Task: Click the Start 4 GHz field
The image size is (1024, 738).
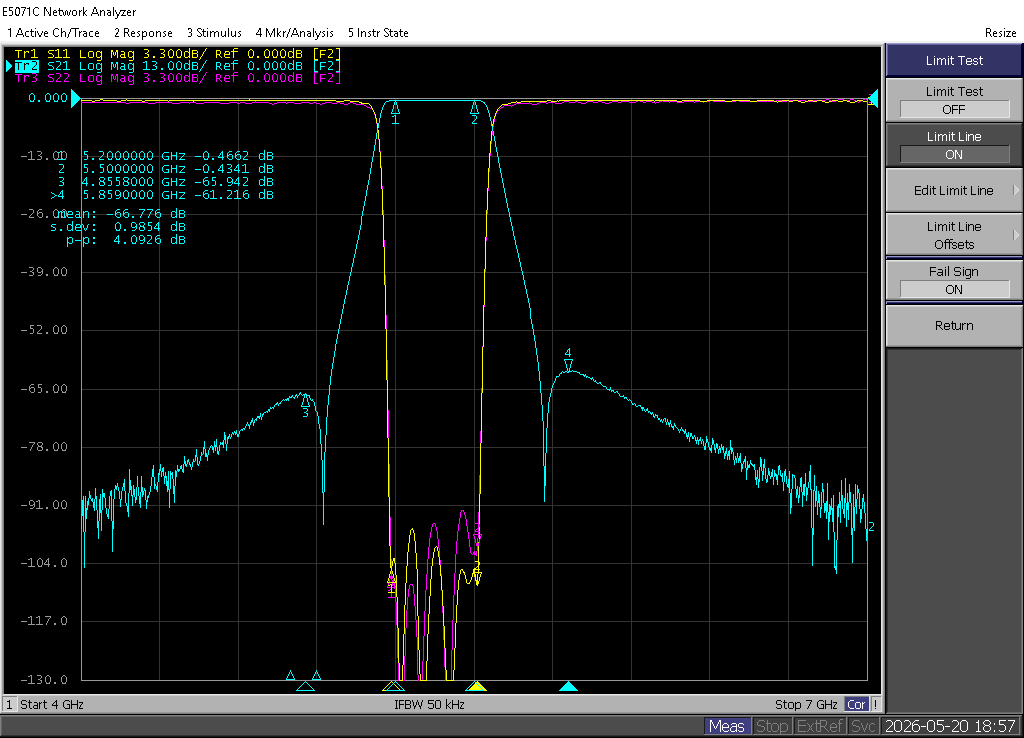Action: click(52, 704)
